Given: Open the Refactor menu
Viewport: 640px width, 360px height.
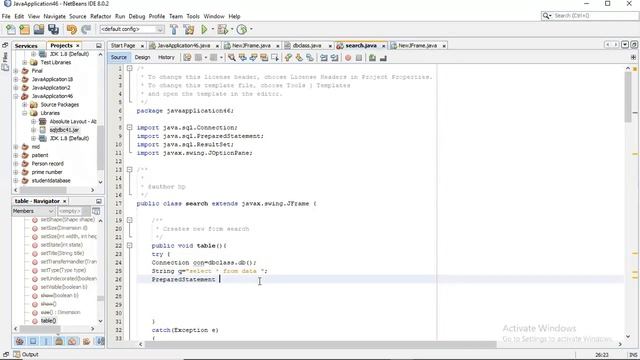Looking at the screenshot, I should click(100, 16).
